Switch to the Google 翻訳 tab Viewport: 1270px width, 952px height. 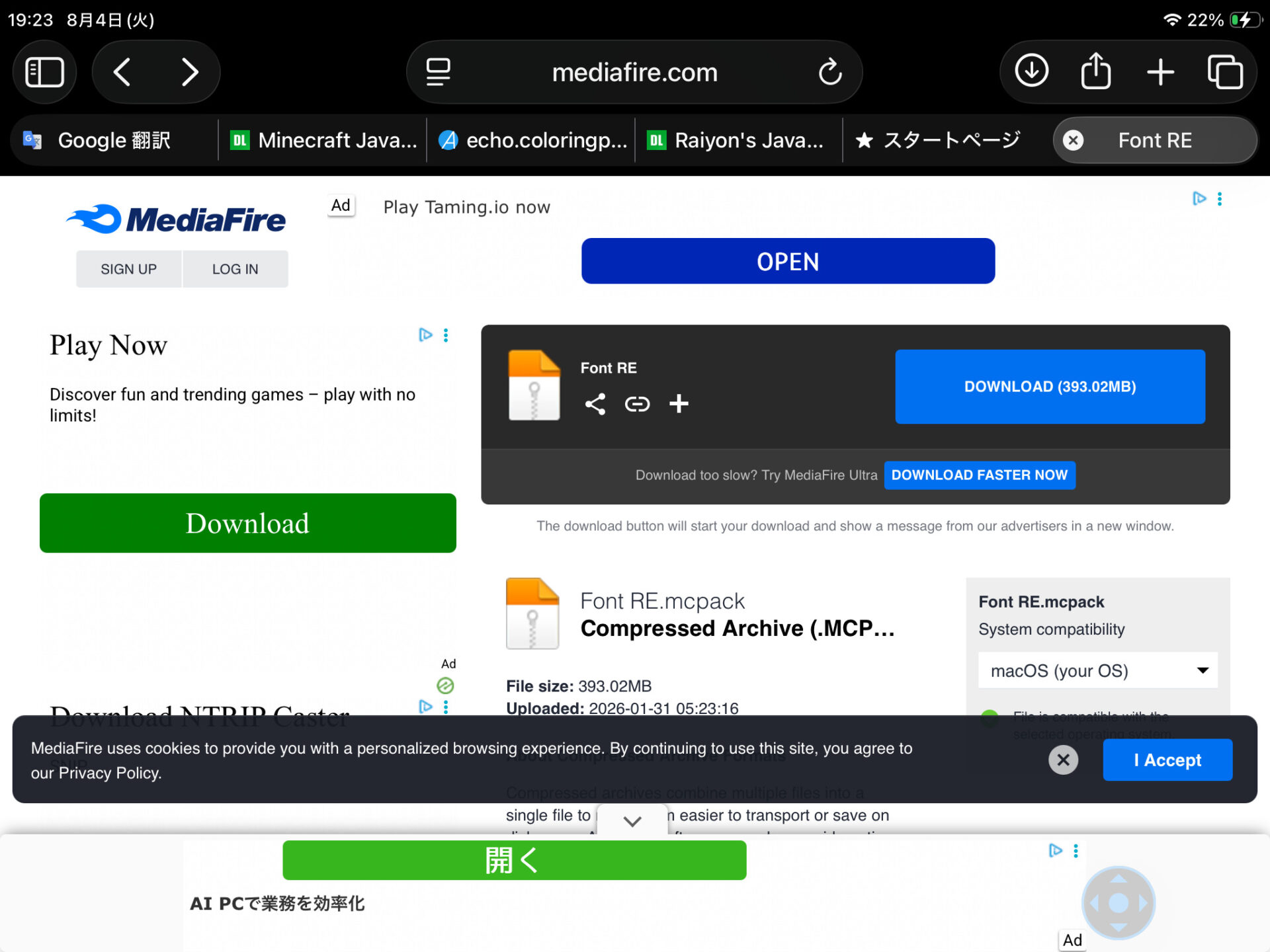click(x=114, y=140)
